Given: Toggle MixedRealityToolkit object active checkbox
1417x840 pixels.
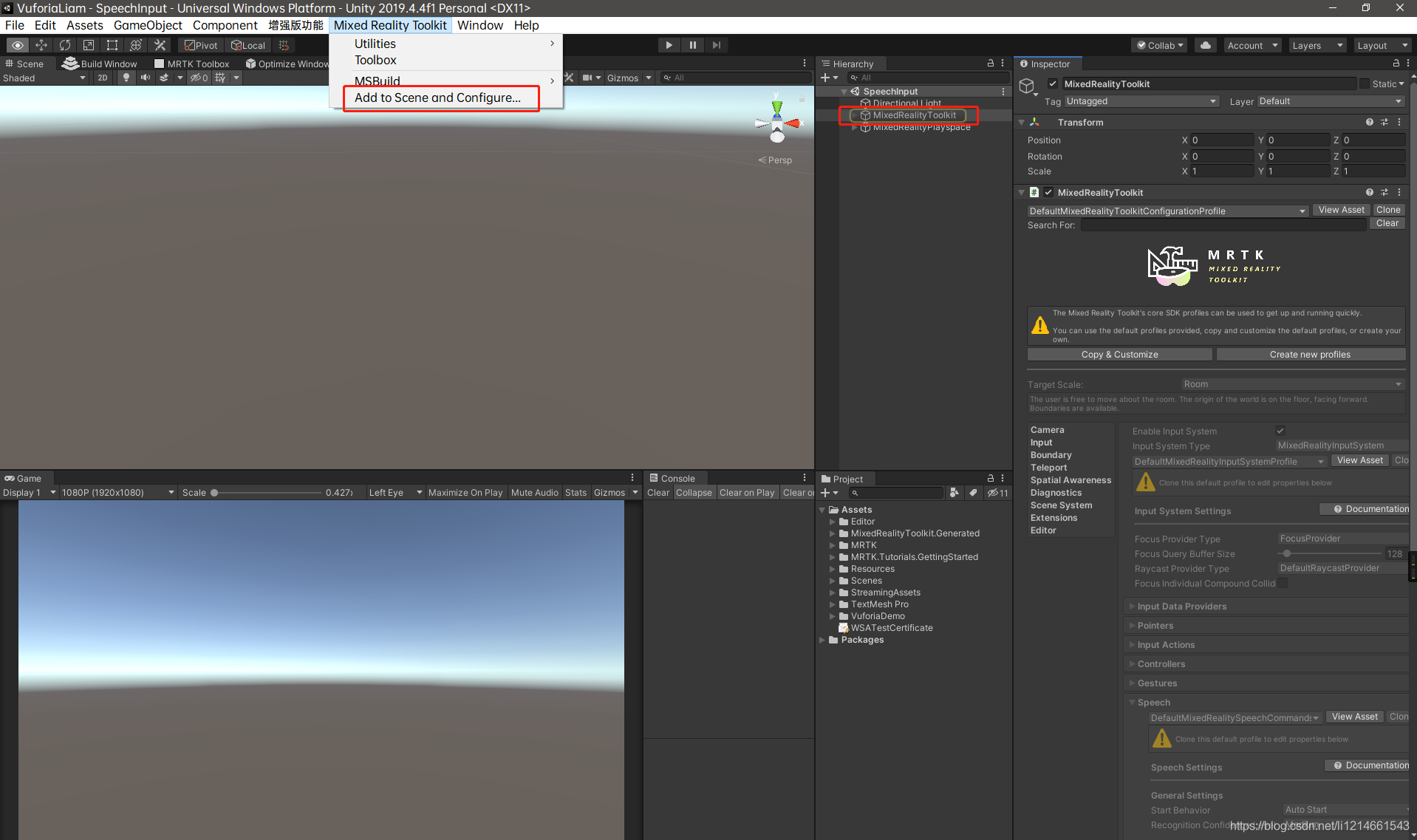Looking at the screenshot, I should point(1053,83).
